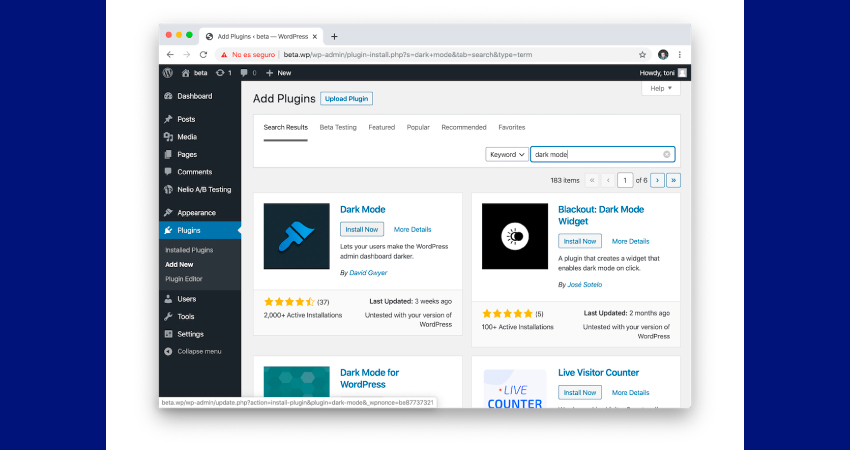Viewport: 850px width, 450px height.
Task: Click the Dark Mode plugin thumbnail
Action: tap(297, 236)
